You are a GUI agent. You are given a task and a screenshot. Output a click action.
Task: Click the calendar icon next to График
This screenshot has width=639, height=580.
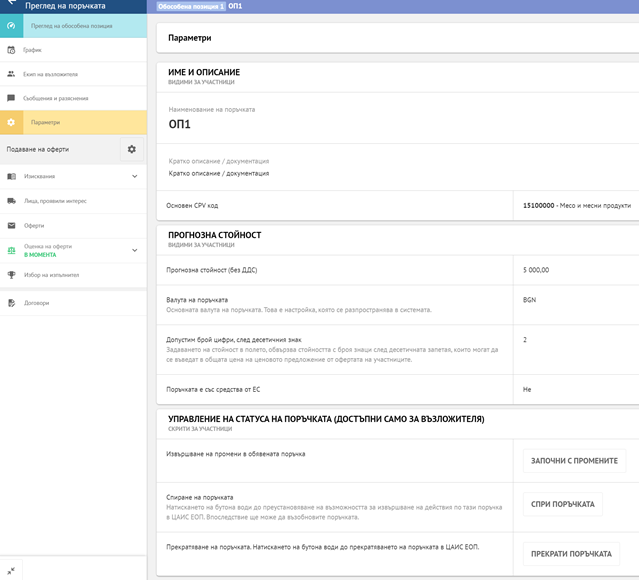pos(11,49)
